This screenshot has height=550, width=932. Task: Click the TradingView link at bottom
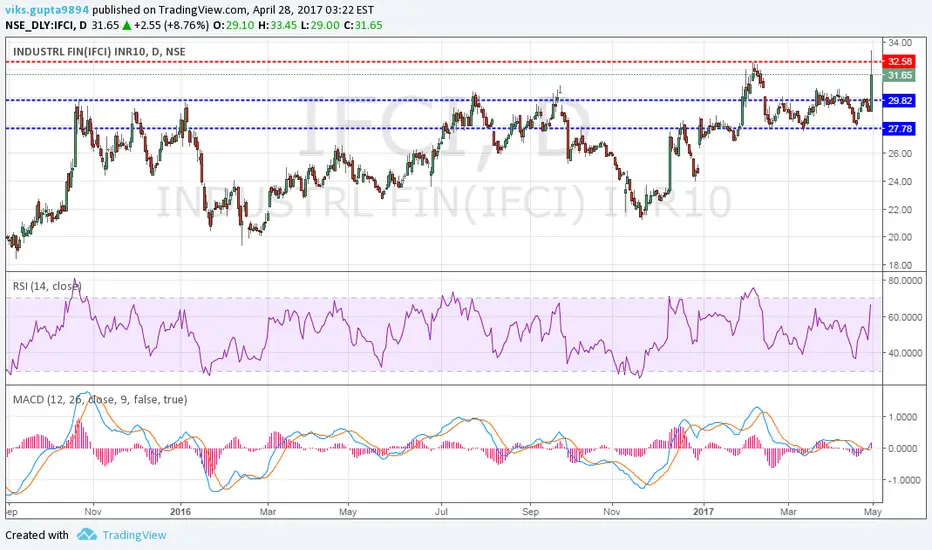tap(134, 535)
